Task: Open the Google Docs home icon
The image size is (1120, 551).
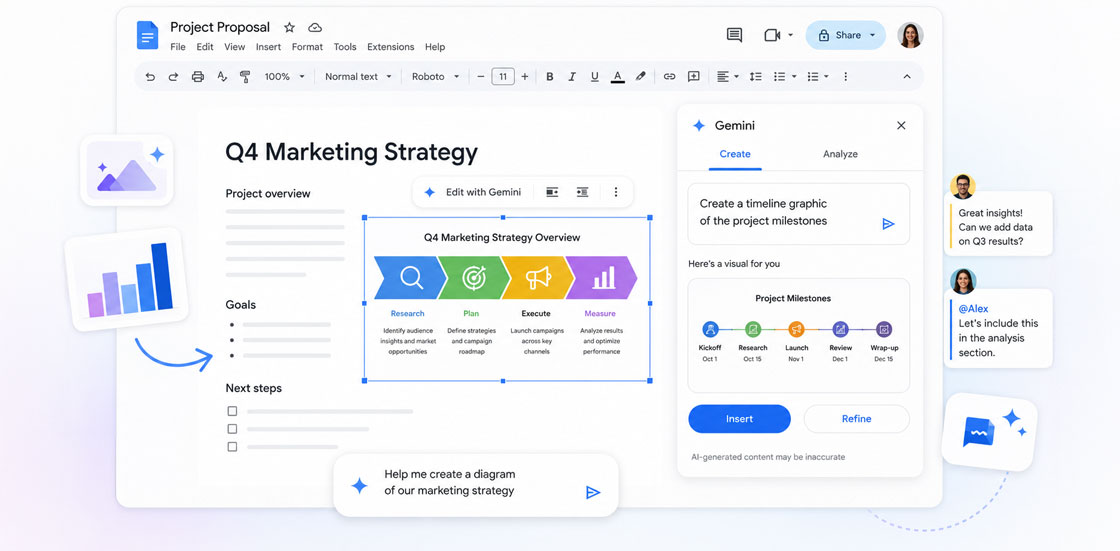Action: [147, 35]
